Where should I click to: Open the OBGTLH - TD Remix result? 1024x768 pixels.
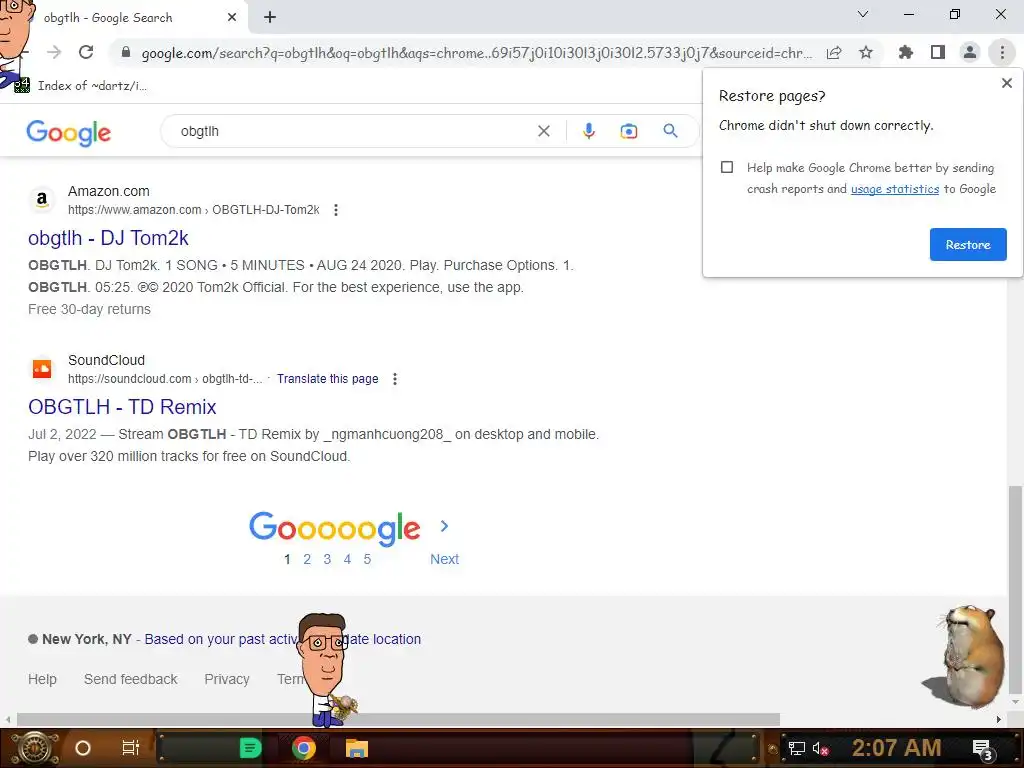tap(122, 407)
